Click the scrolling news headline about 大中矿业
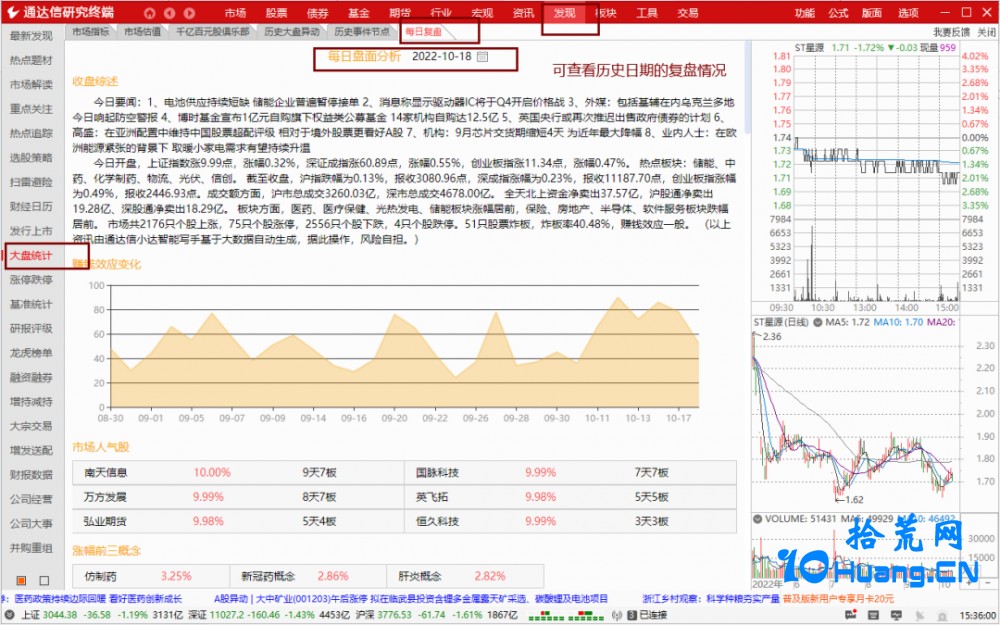Image resolution: width=1000 pixels, height=625 pixels. [x=411, y=599]
